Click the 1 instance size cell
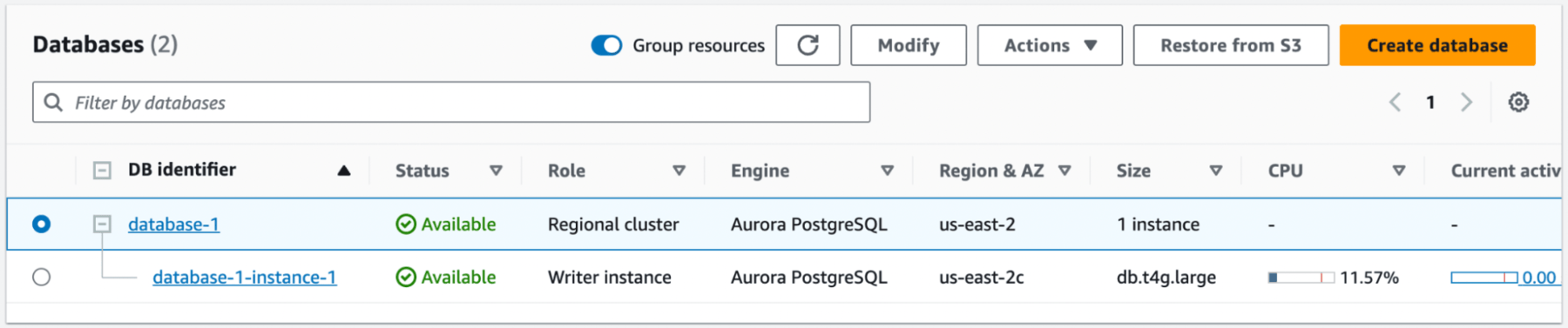Viewport: 1568px width, 328px height. pos(1159,224)
